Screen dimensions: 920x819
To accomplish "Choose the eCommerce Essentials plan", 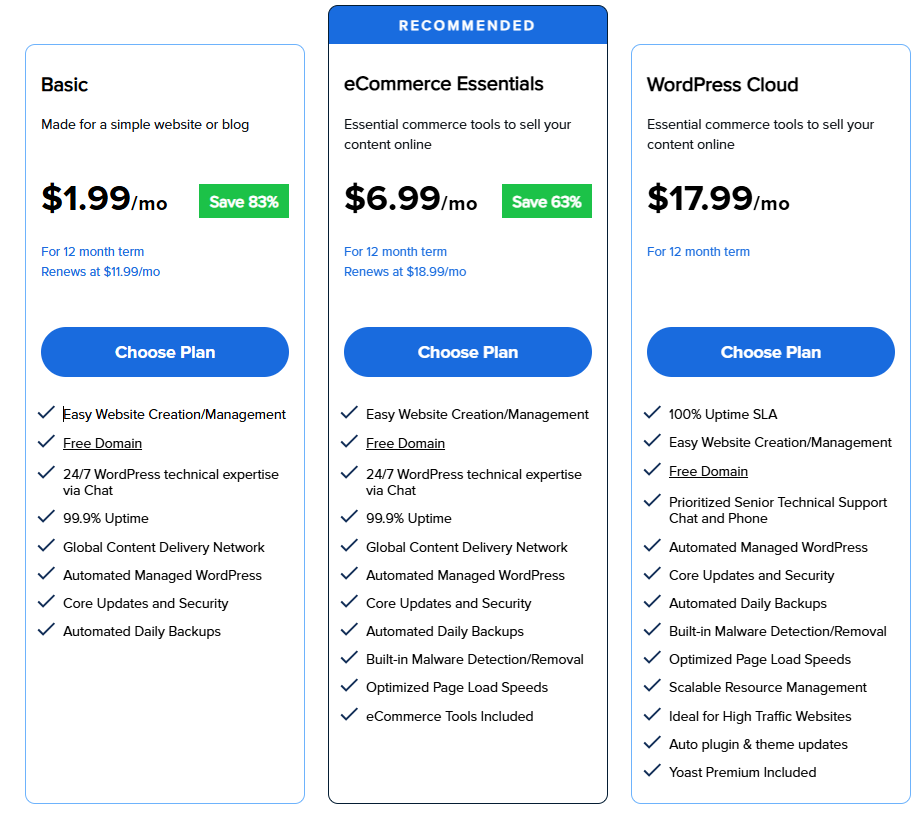I will click(468, 352).
